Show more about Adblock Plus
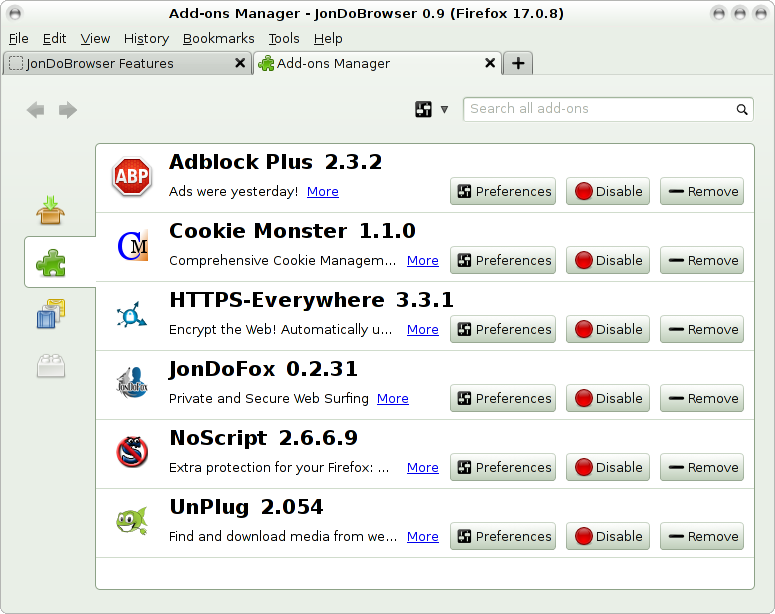This screenshot has height=614, width=775. [323, 191]
